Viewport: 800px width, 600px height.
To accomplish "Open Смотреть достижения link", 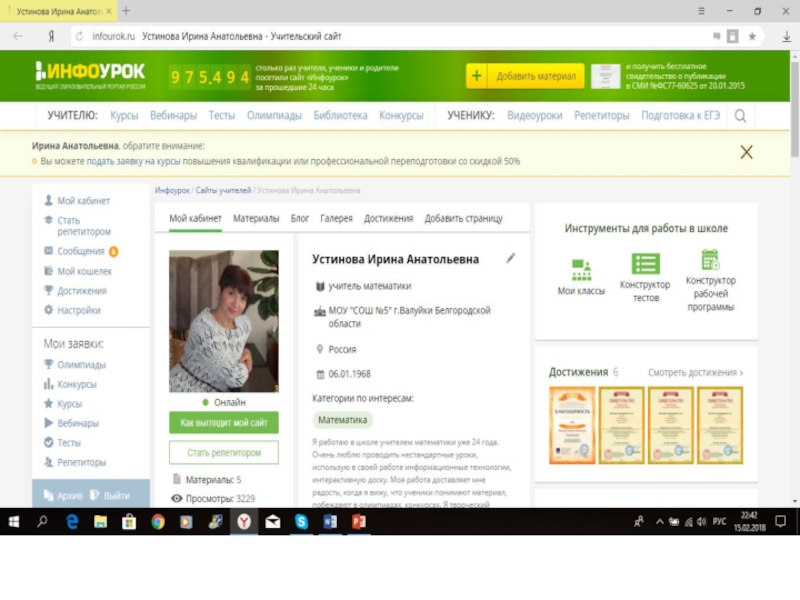I will (x=695, y=373).
